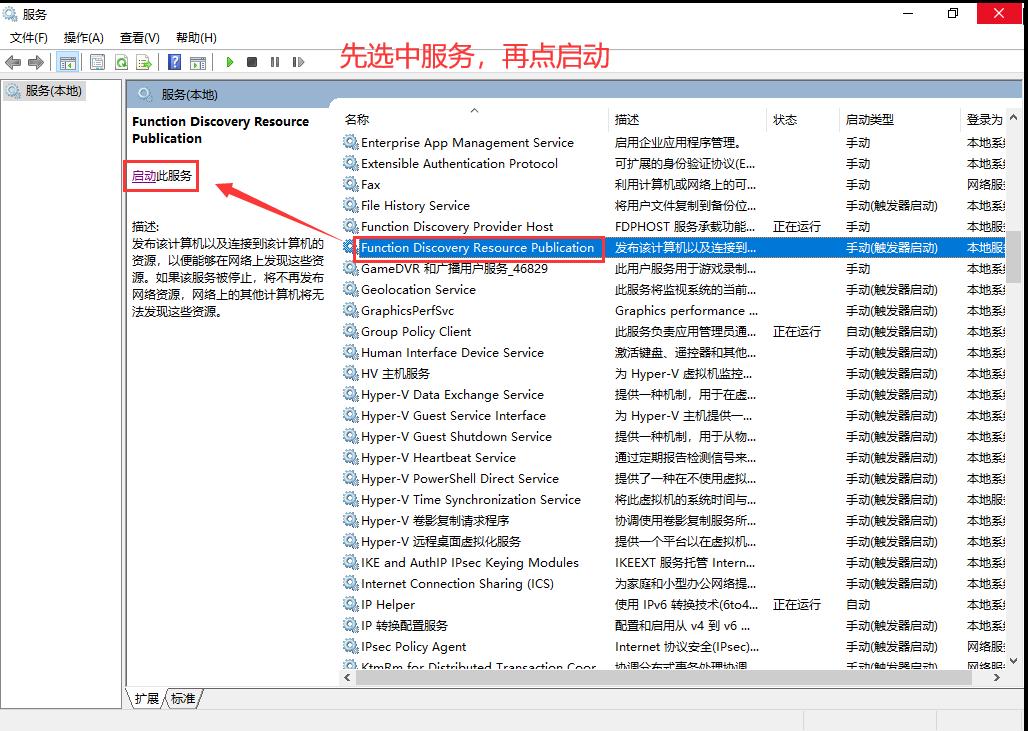
Task: Open the service Properties icon
Action: [x=97, y=62]
